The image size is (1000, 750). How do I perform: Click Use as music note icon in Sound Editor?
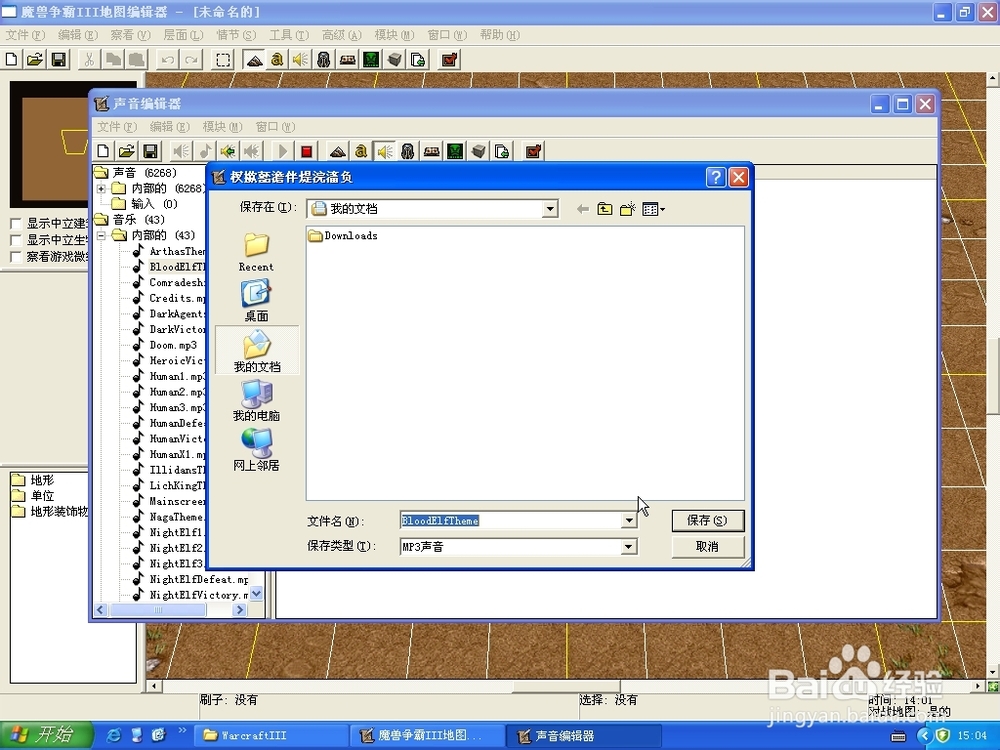(x=205, y=152)
